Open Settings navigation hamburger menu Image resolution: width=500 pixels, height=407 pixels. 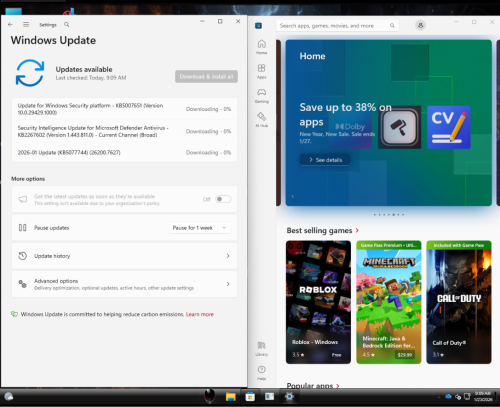[26, 24]
